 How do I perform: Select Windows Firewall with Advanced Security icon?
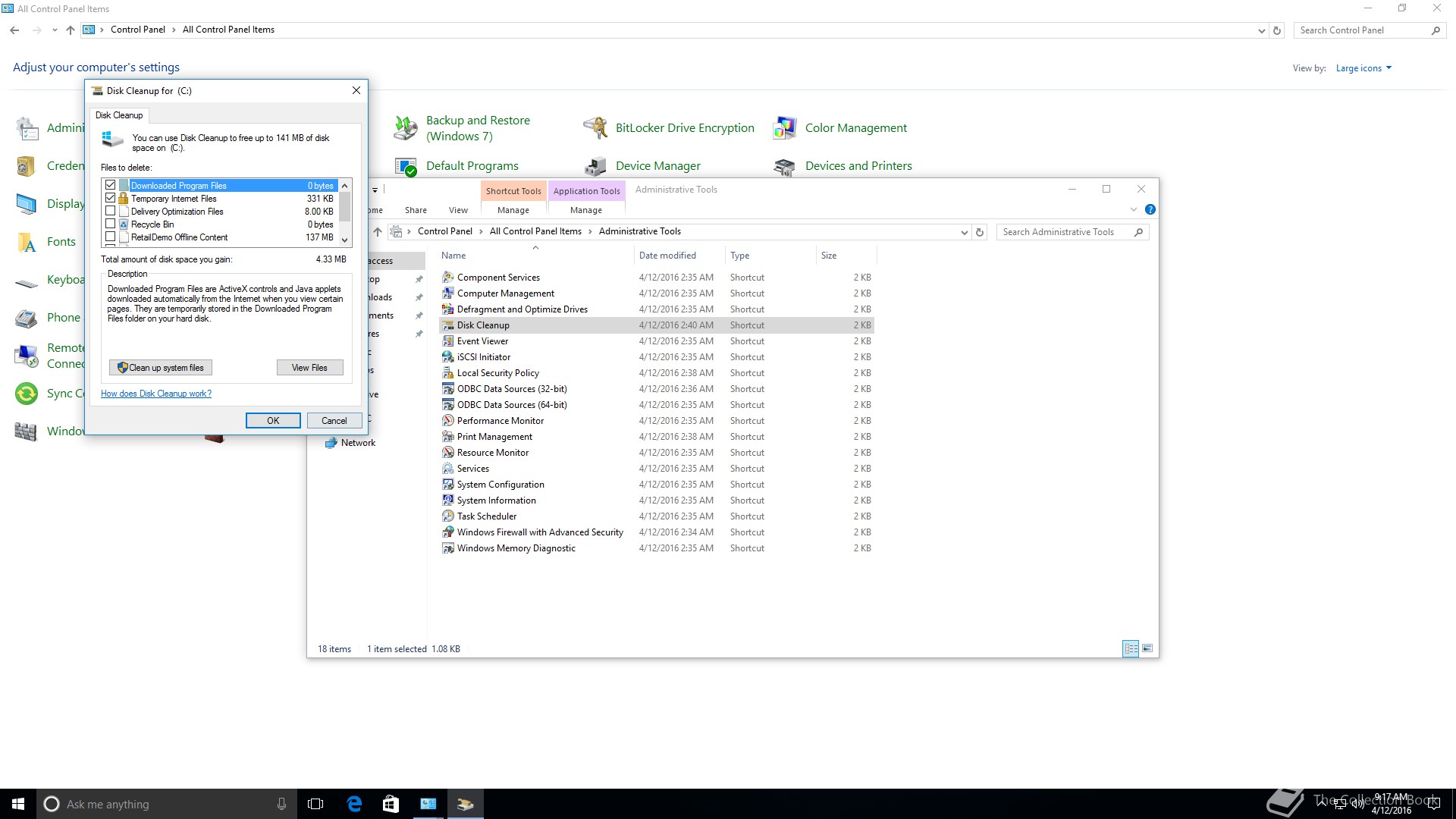tap(448, 532)
